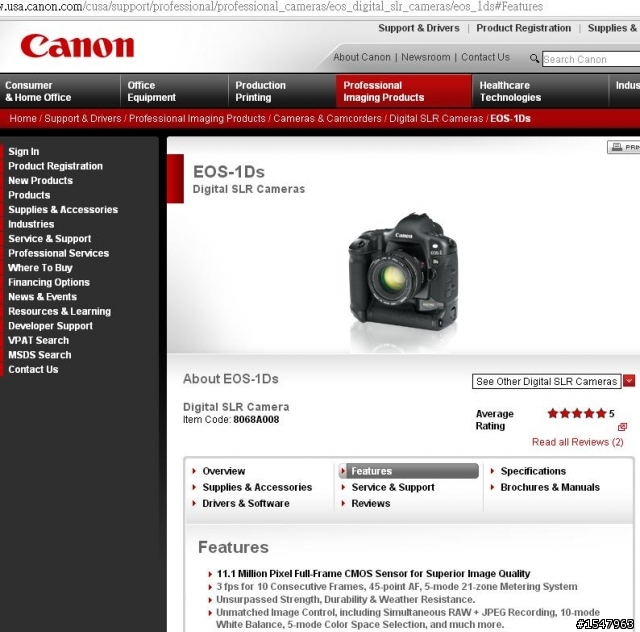Image resolution: width=640 pixels, height=632 pixels.
Task: Go to Home in the breadcrumb
Action: point(23,118)
